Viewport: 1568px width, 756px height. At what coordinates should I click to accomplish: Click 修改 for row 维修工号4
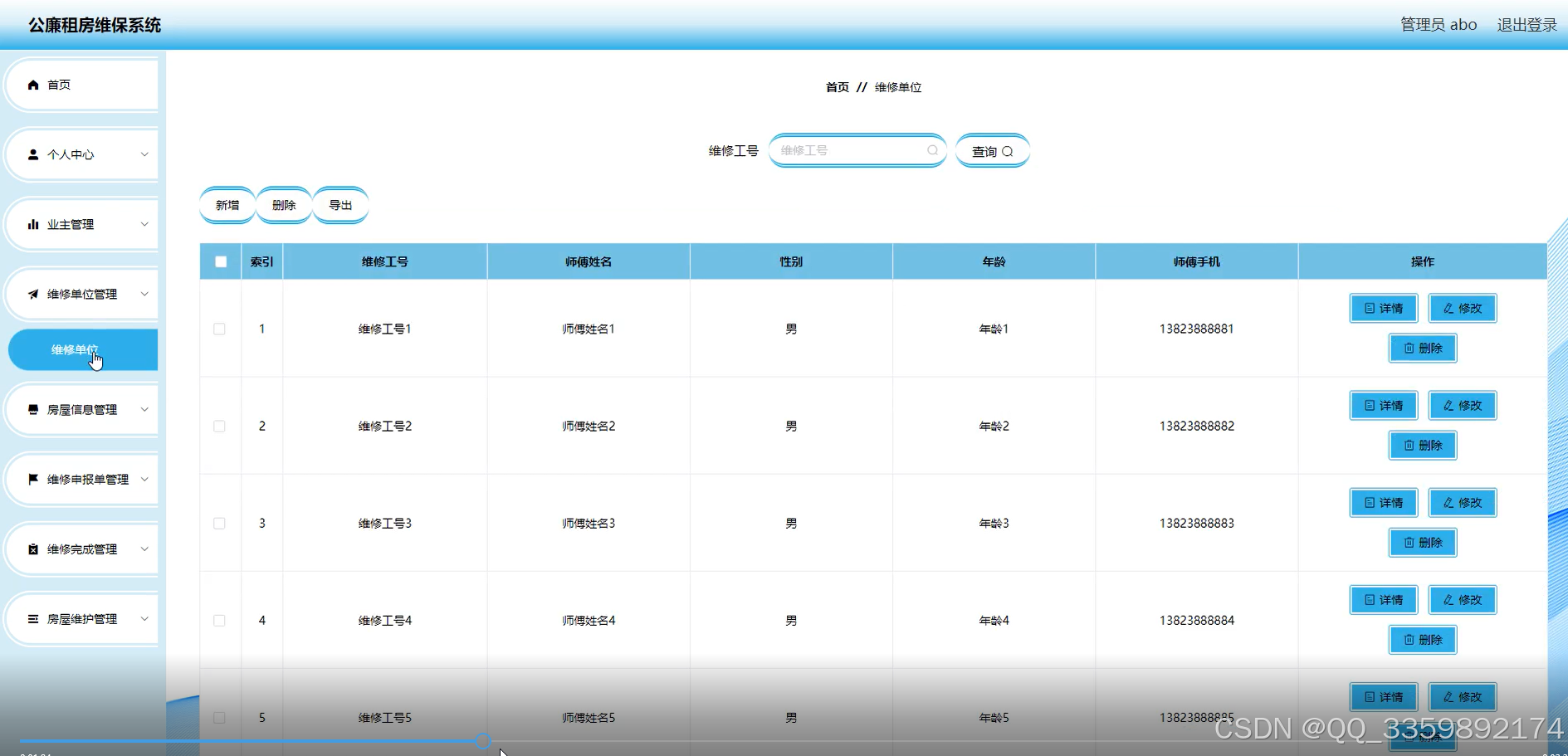[x=1463, y=599]
